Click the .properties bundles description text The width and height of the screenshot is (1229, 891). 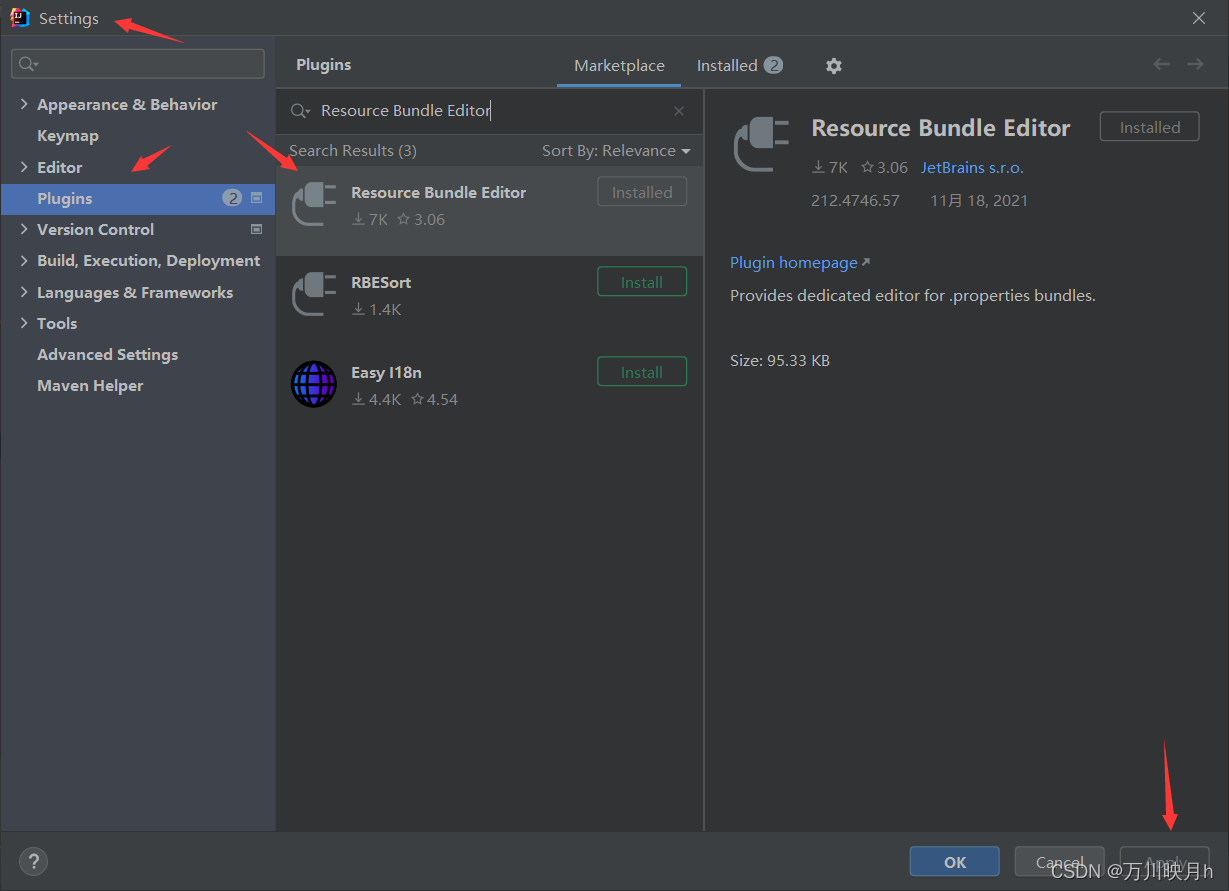click(913, 296)
